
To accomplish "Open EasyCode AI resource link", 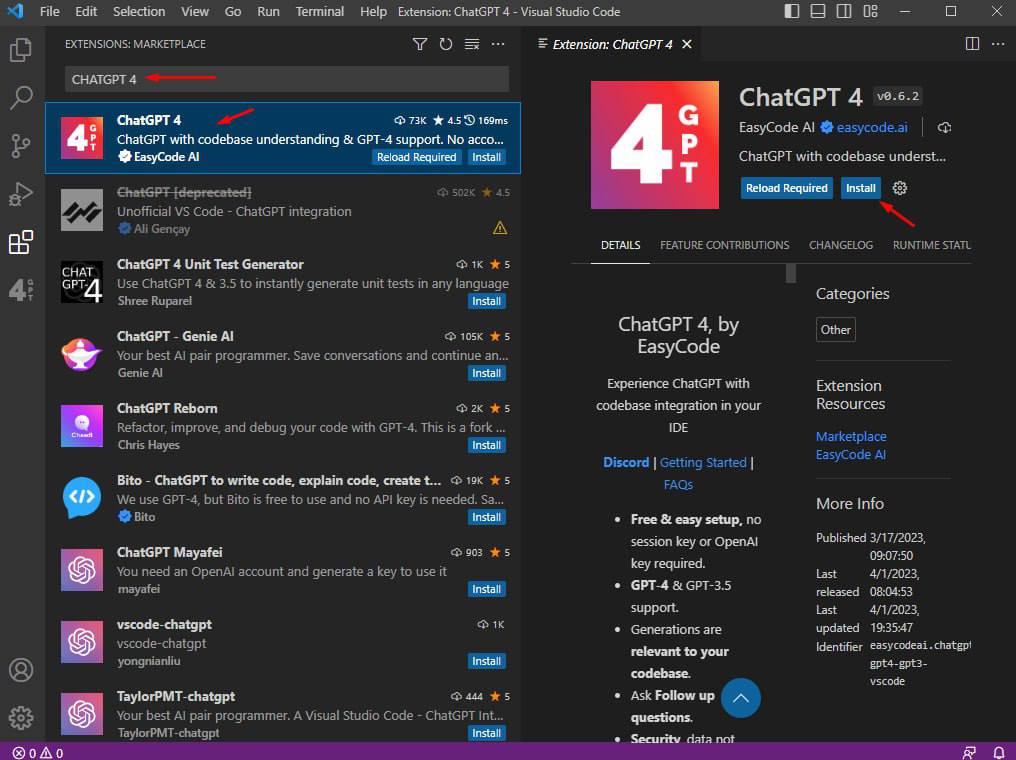I will click(x=850, y=454).
